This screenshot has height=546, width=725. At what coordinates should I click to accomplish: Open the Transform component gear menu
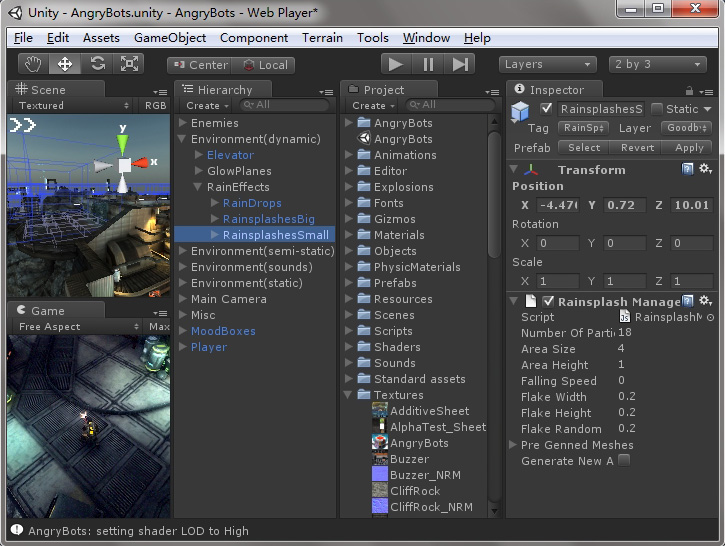click(x=705, y=169)
